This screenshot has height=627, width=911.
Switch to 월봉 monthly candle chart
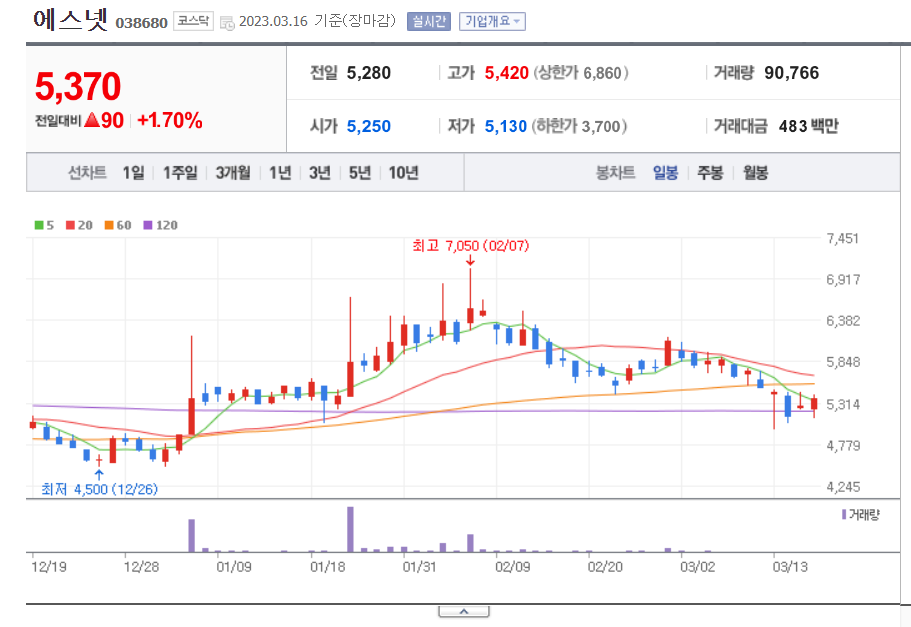point(755,173)
